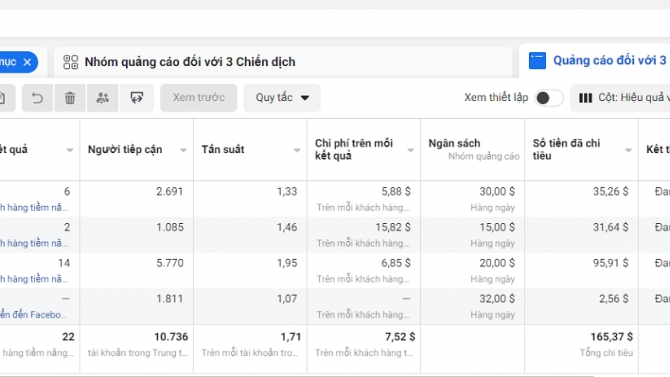670x377 pixels.
Task: Select the reach value 1.811
Action: tap(170, 298)
